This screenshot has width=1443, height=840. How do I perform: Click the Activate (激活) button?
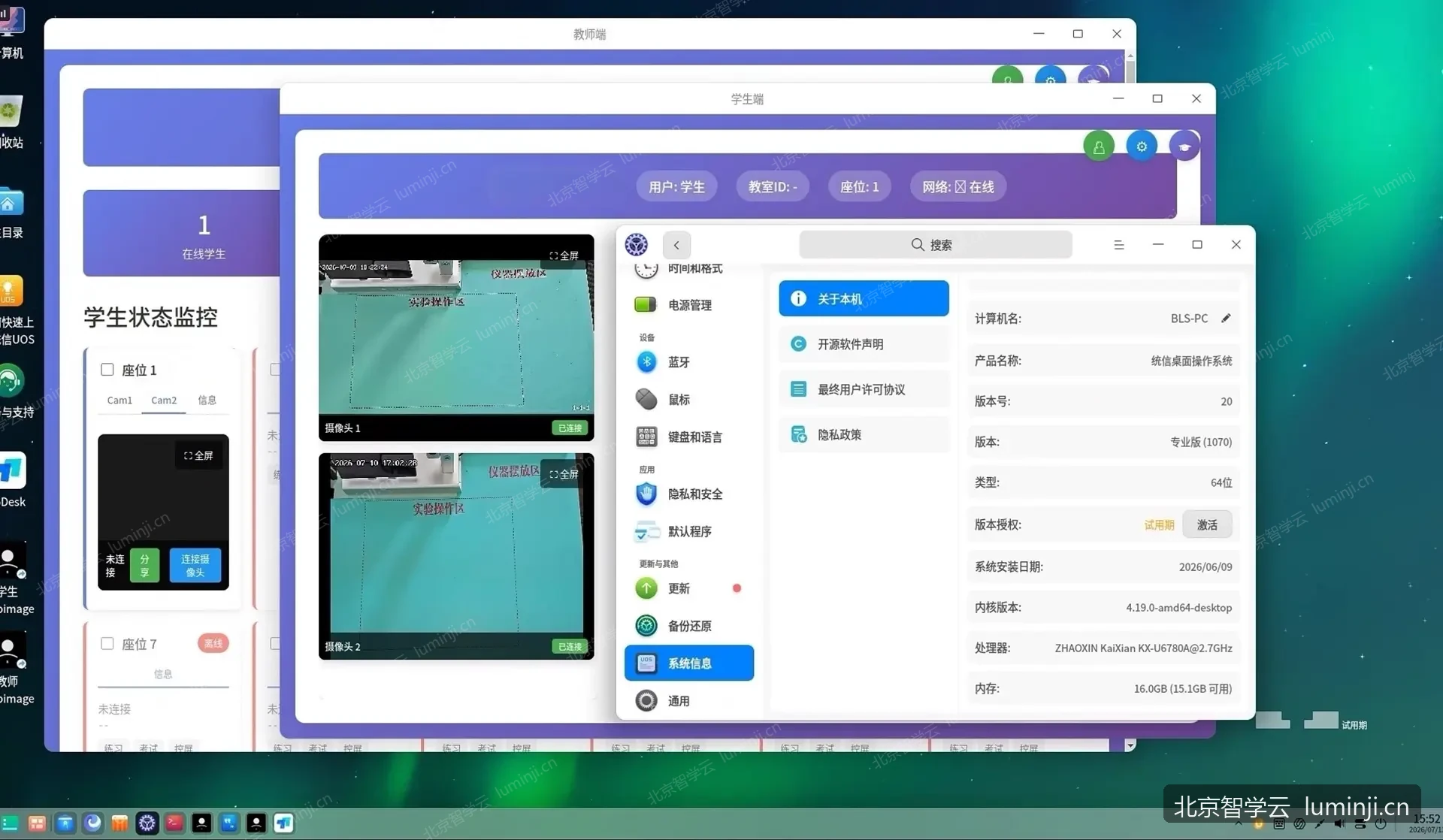pos(1207,524)
